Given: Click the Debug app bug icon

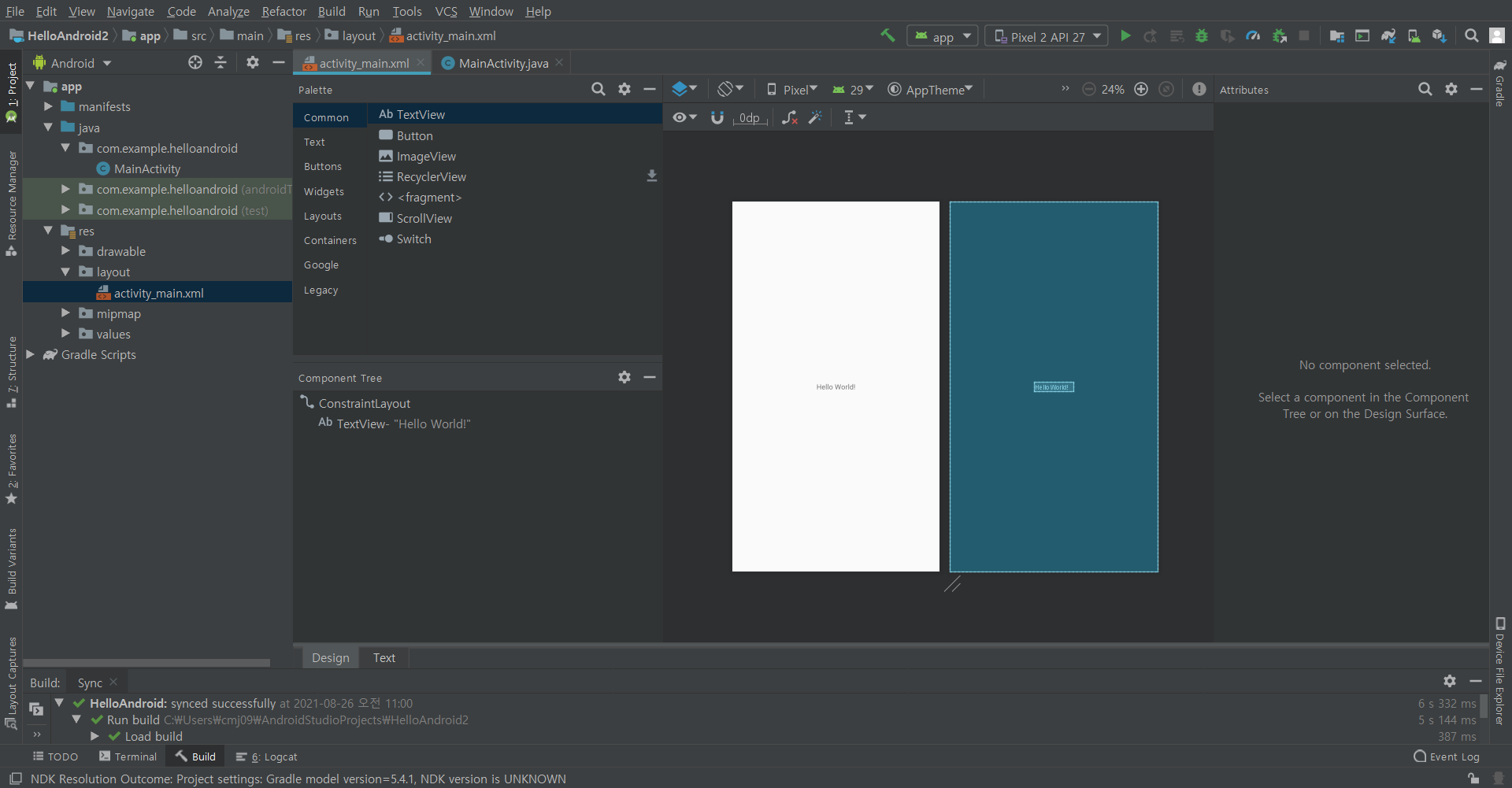Looking at the screenshot, I should 1202,35.
